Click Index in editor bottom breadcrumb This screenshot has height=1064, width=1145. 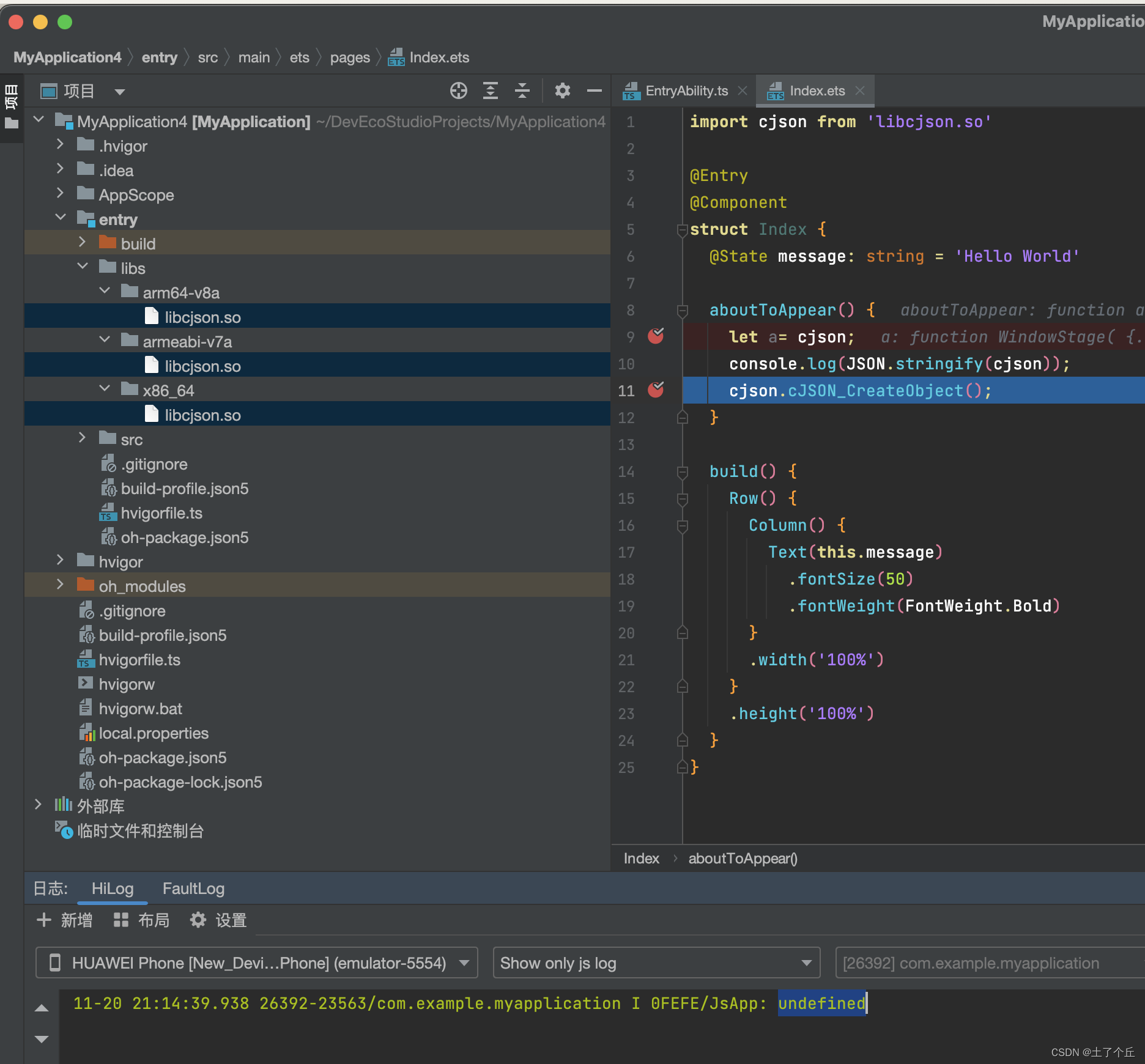641,859
